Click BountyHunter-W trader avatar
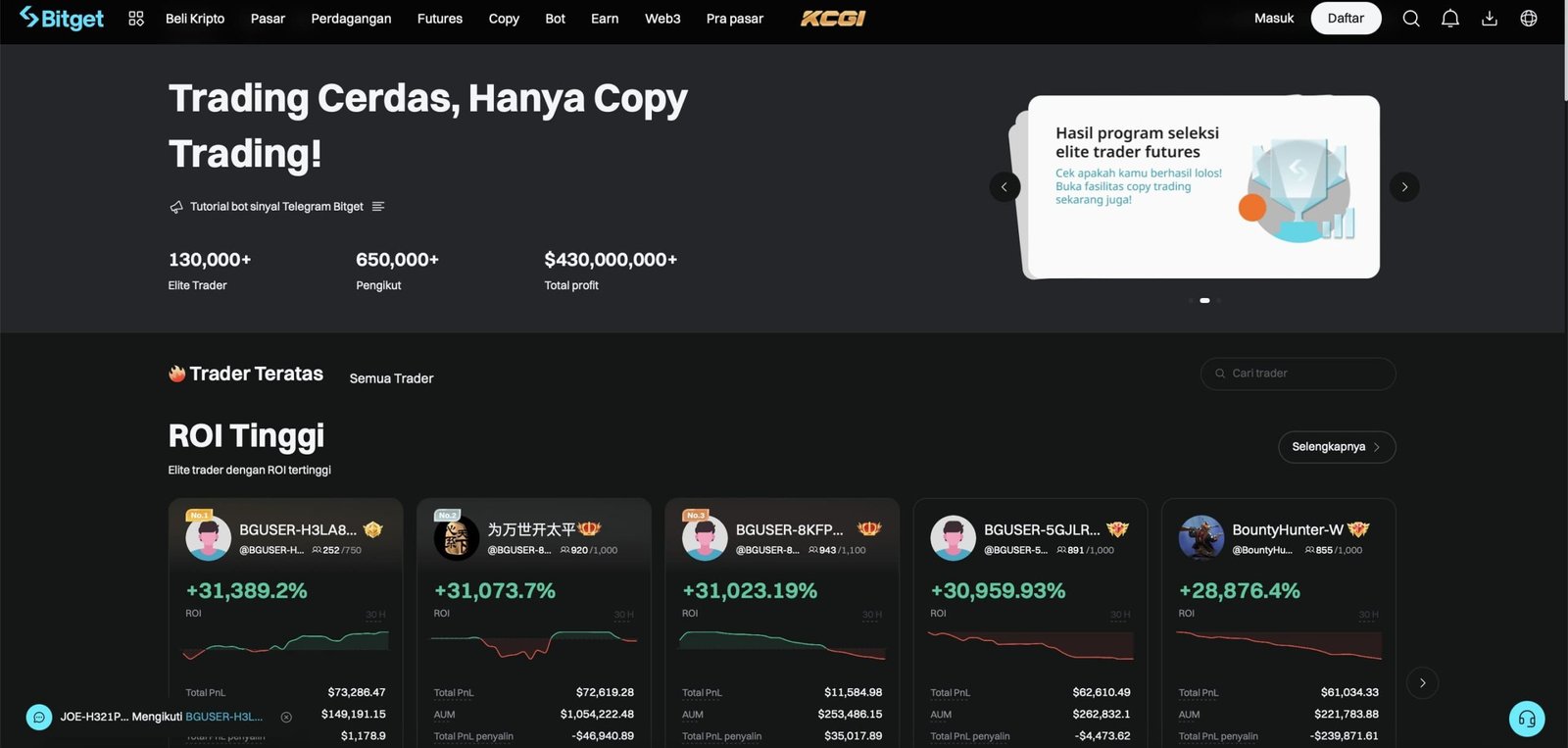Screen dimensions: 1568x748 (x=1201, y=538)
